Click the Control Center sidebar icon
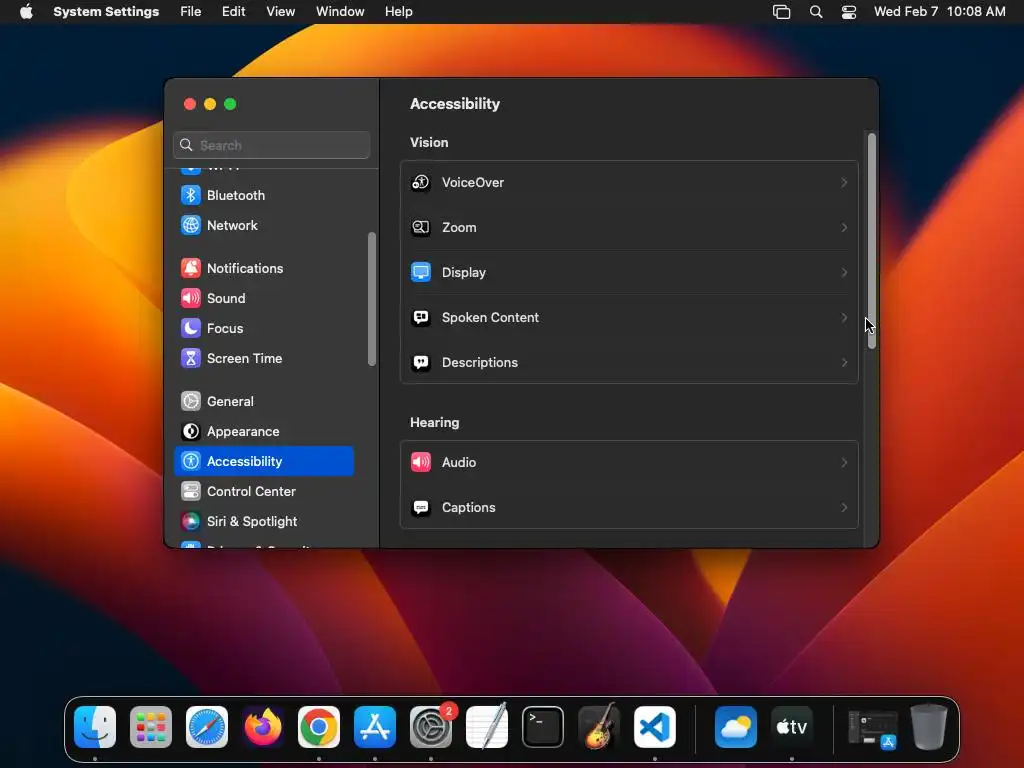Viewport: 1024px width, 768px height. click(191, 492)
